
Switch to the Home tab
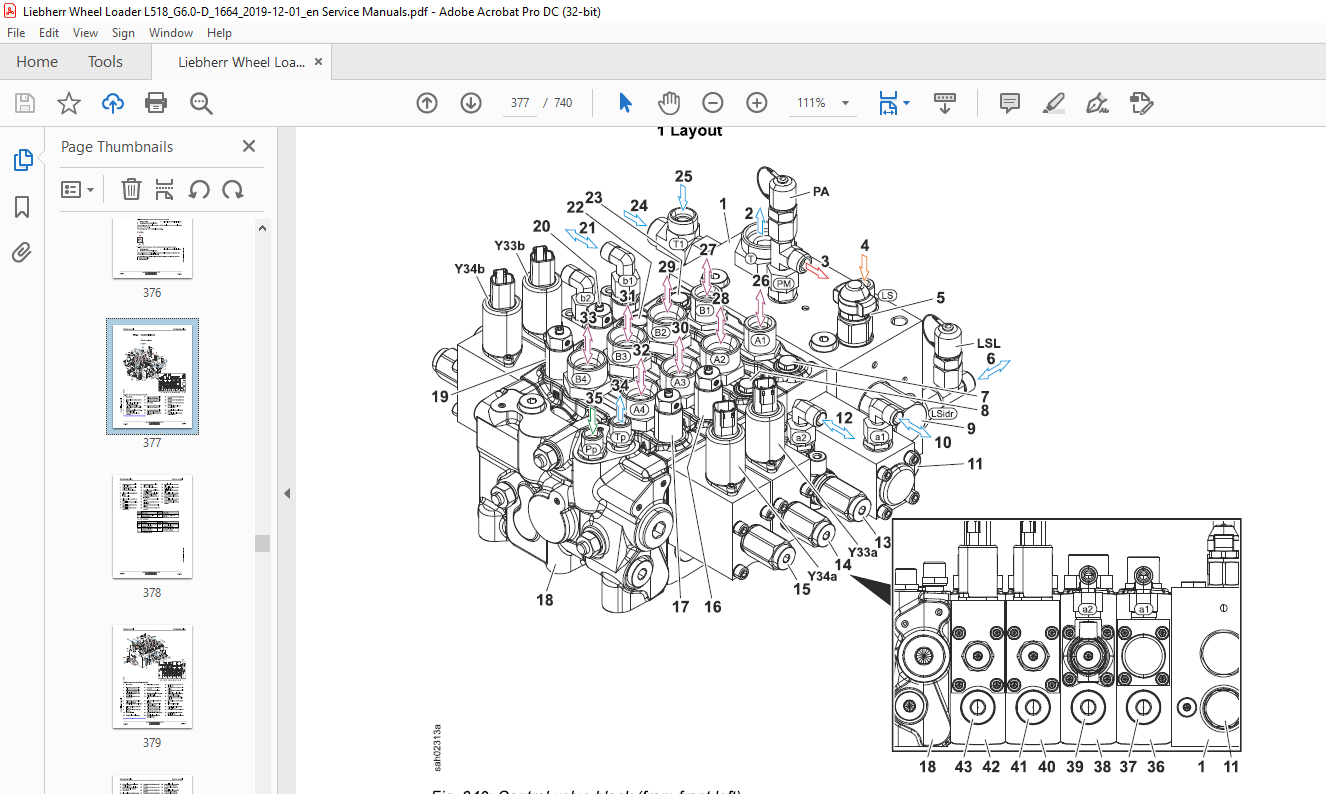coord(37,62)
